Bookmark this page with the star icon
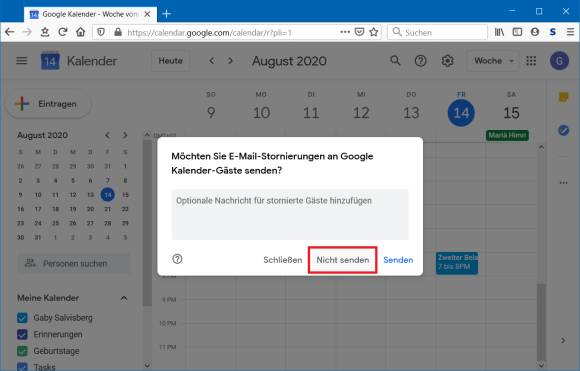 374,32
